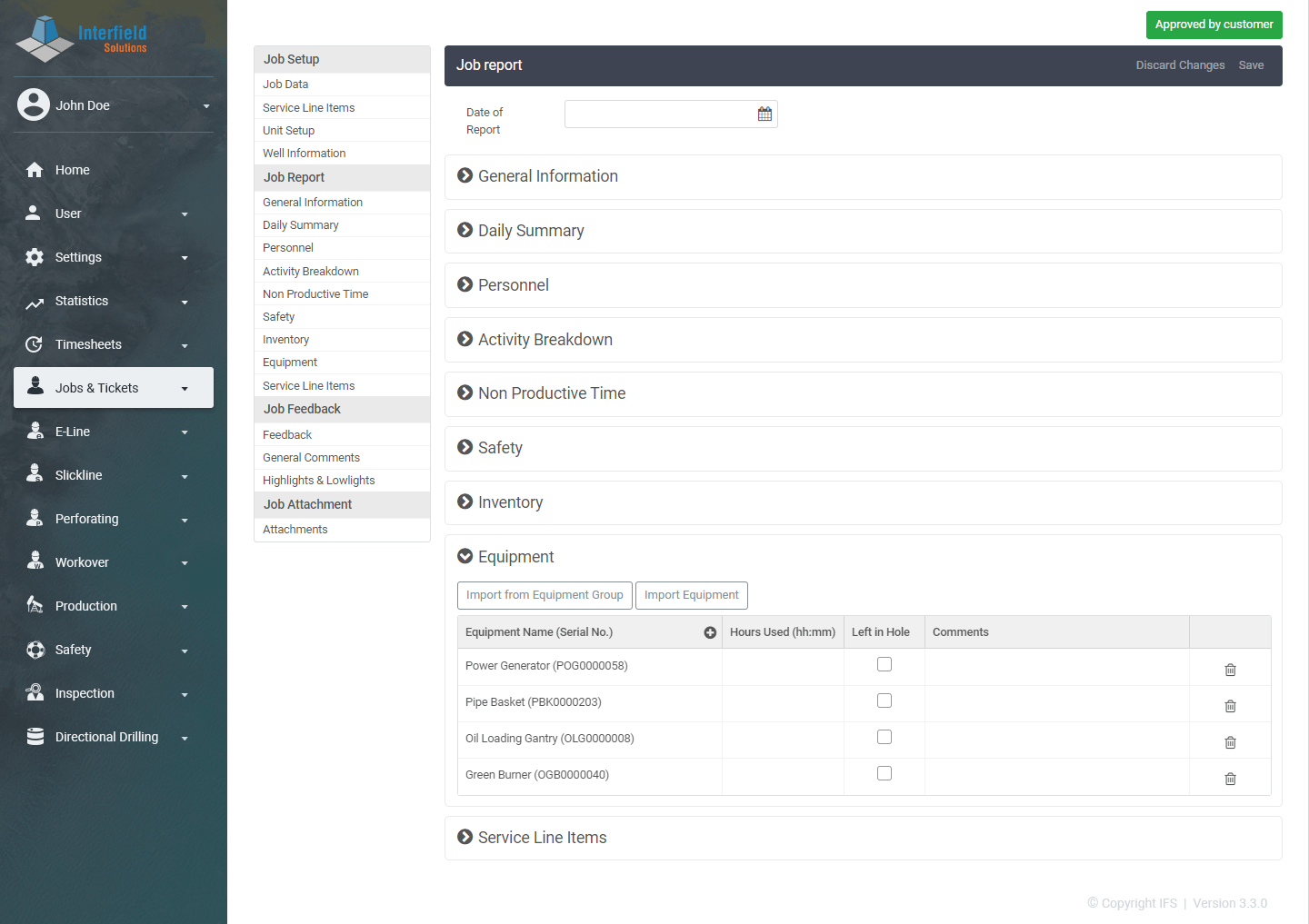This screenshot has height=924, width=1309.
Task: Click Comments cell for Pipe Basket
Action: pos(1056,704)
